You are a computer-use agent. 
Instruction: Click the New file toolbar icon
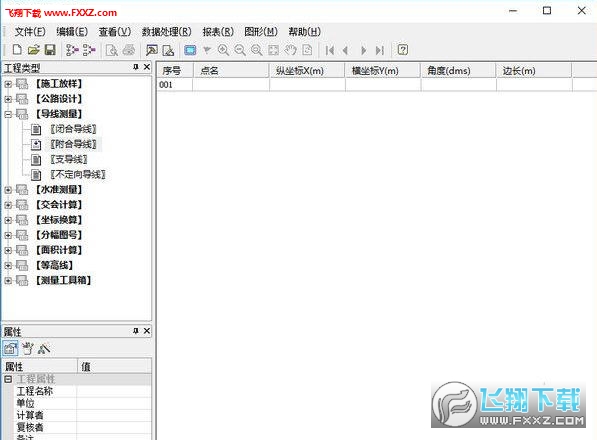pyautogui.click(x=17, y=50)
